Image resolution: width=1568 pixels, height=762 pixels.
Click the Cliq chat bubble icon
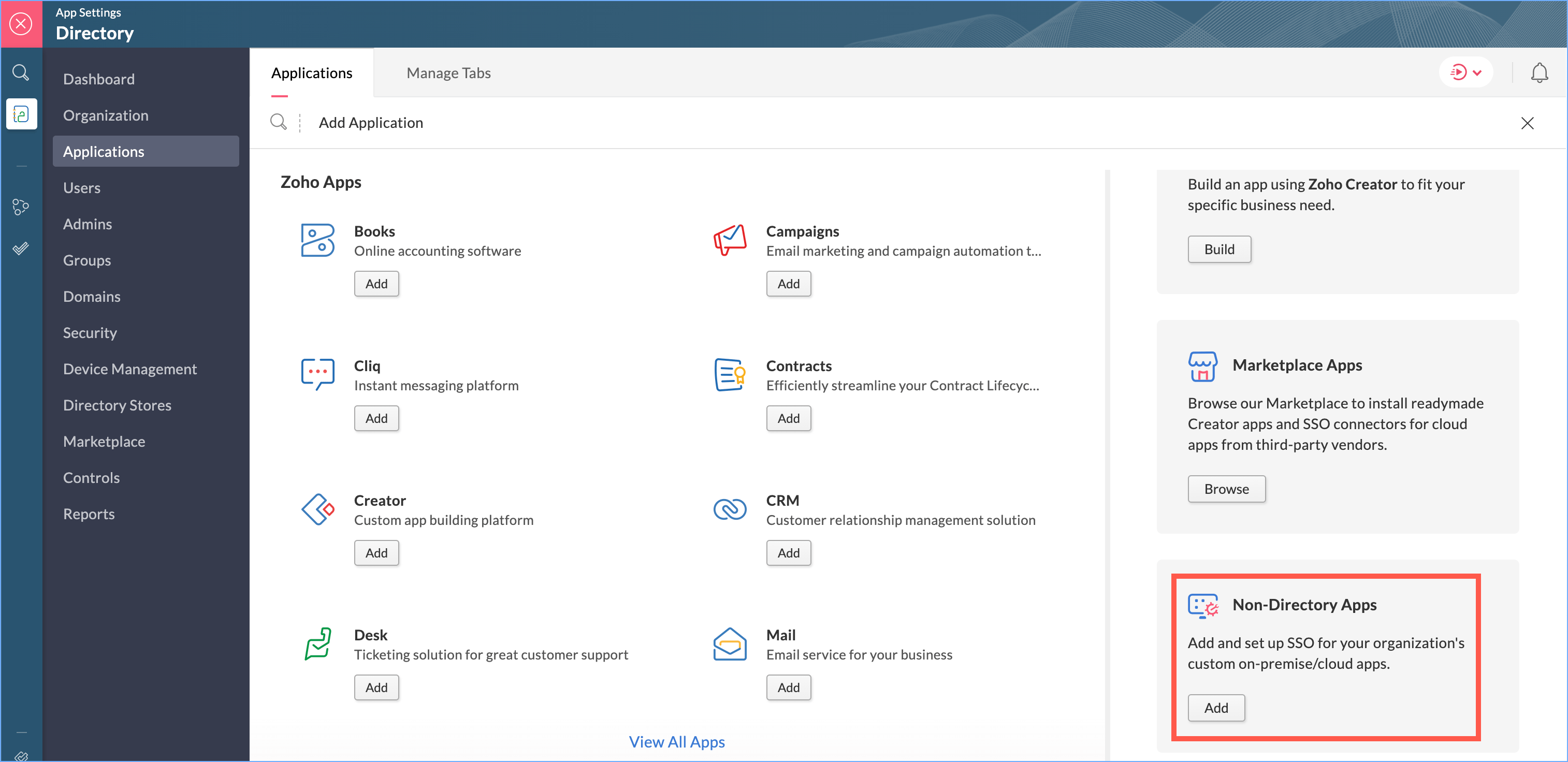(x=318, y=374)
